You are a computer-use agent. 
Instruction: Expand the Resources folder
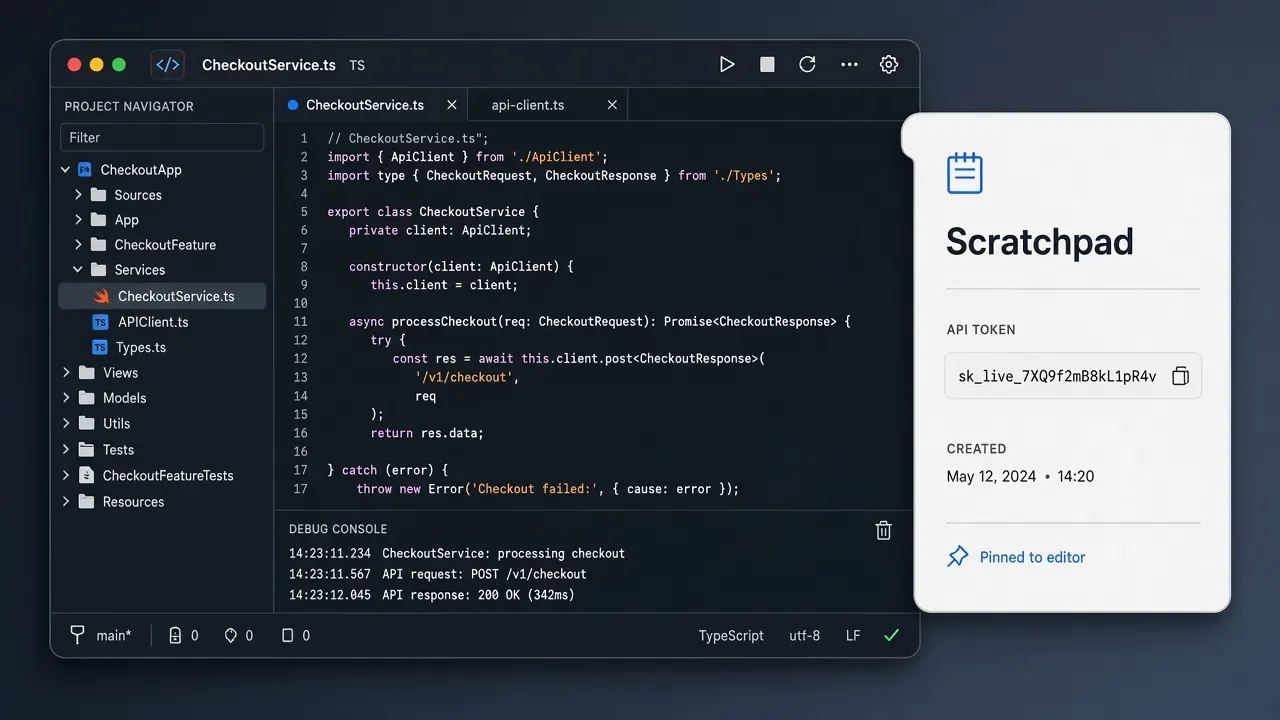coord(67,502)
